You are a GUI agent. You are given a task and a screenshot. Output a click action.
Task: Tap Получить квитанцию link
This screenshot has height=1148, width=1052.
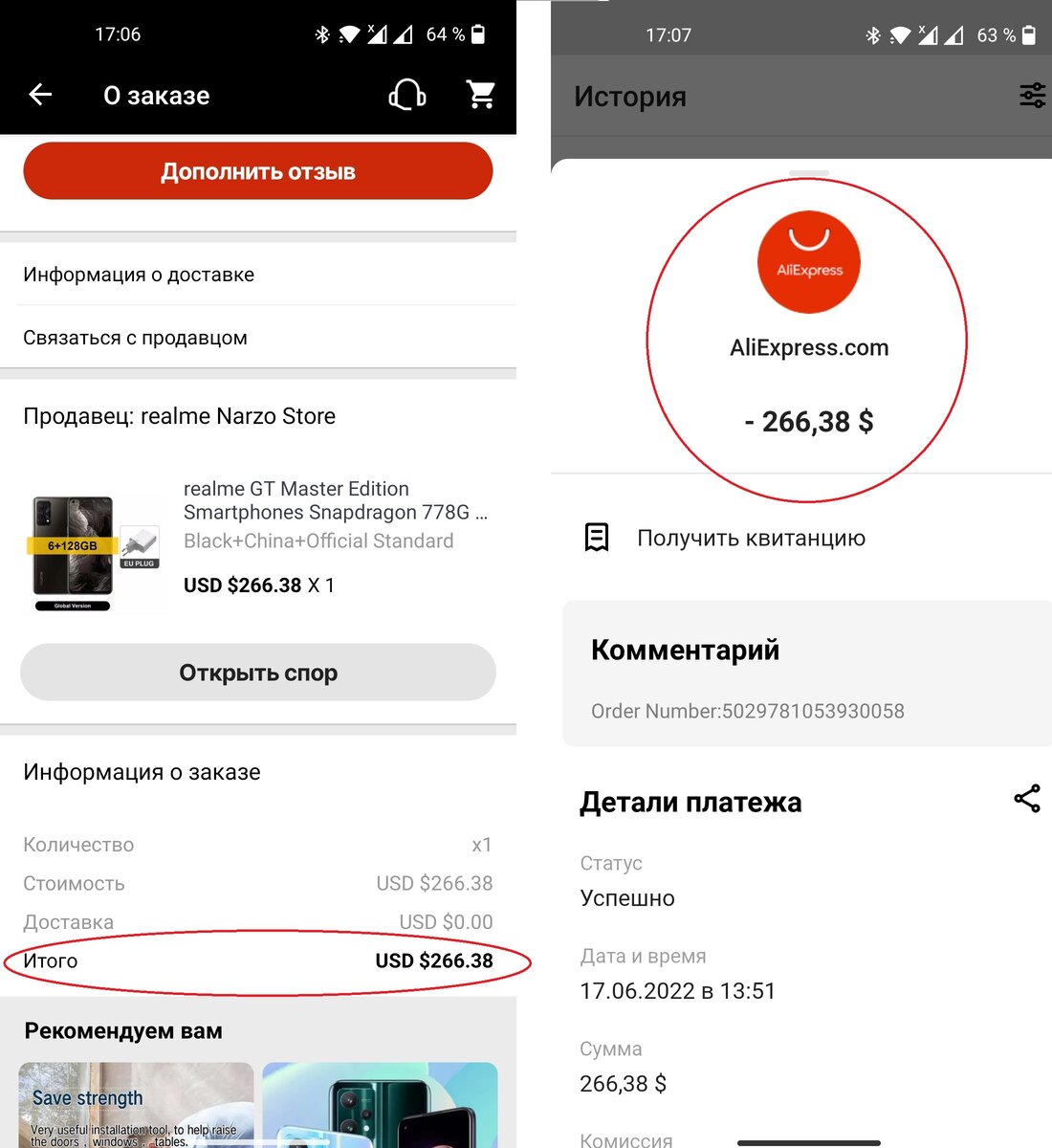click(752, 538)
